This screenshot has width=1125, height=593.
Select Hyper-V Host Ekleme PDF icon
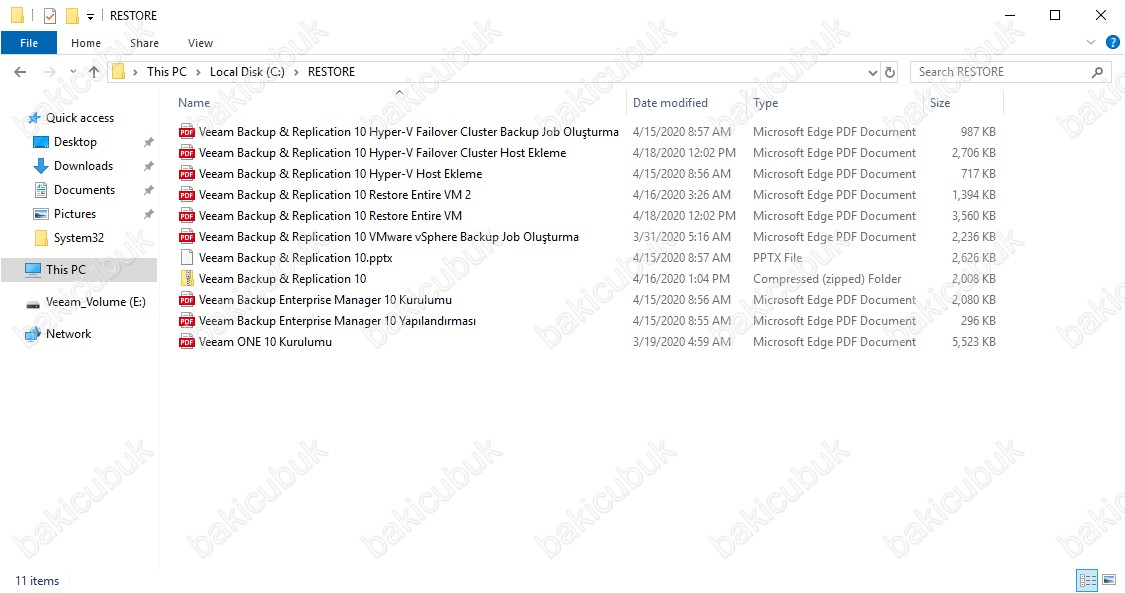click(187, 174)
